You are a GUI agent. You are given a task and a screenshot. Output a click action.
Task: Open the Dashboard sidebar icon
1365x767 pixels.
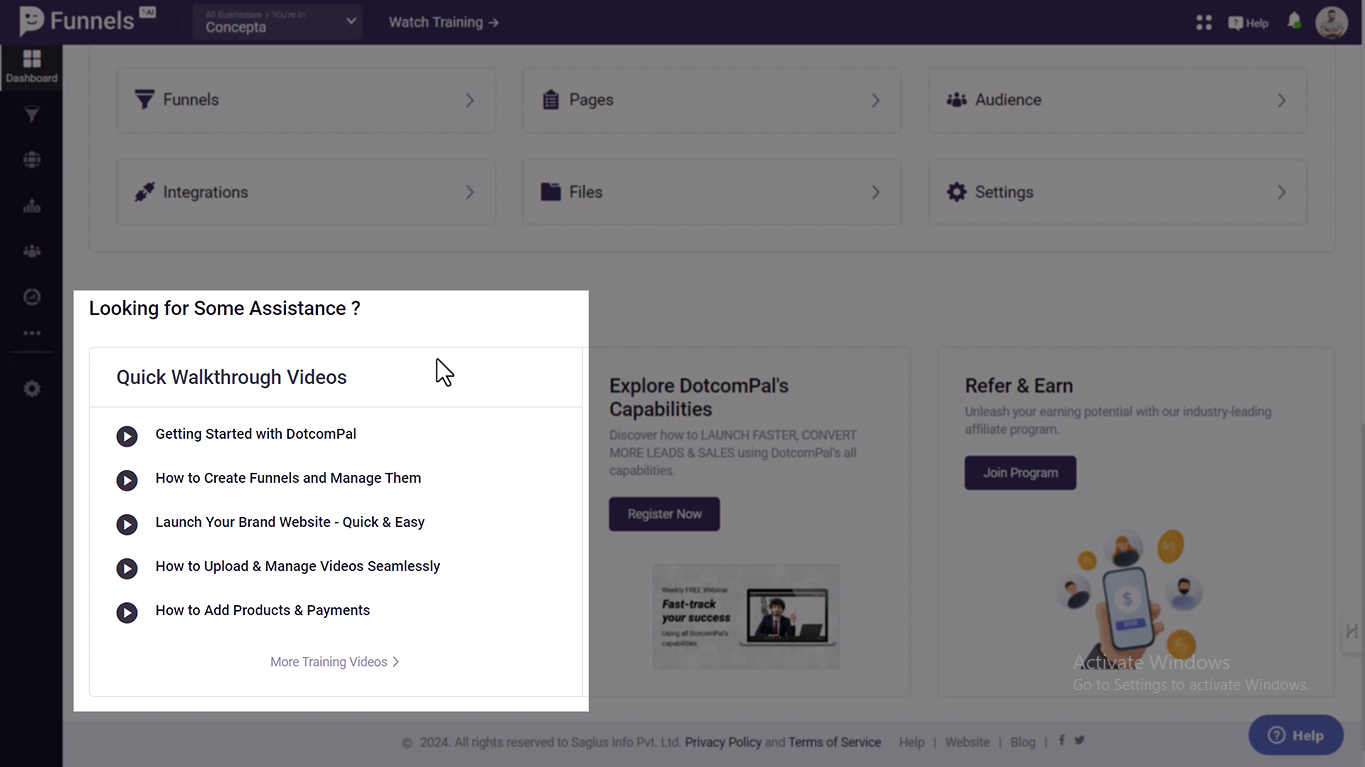31,67
